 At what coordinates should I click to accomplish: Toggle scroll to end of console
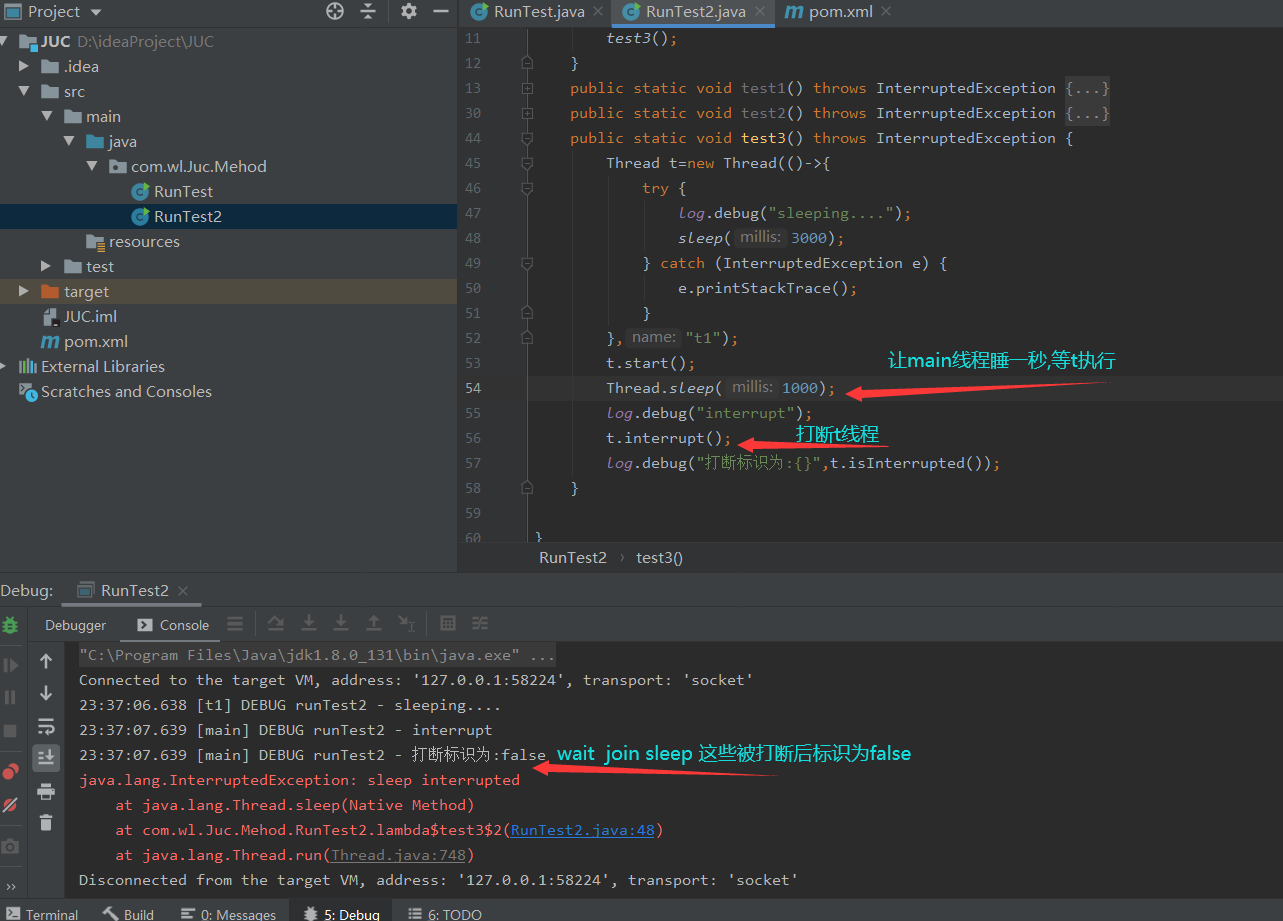[x=46, y=757]
